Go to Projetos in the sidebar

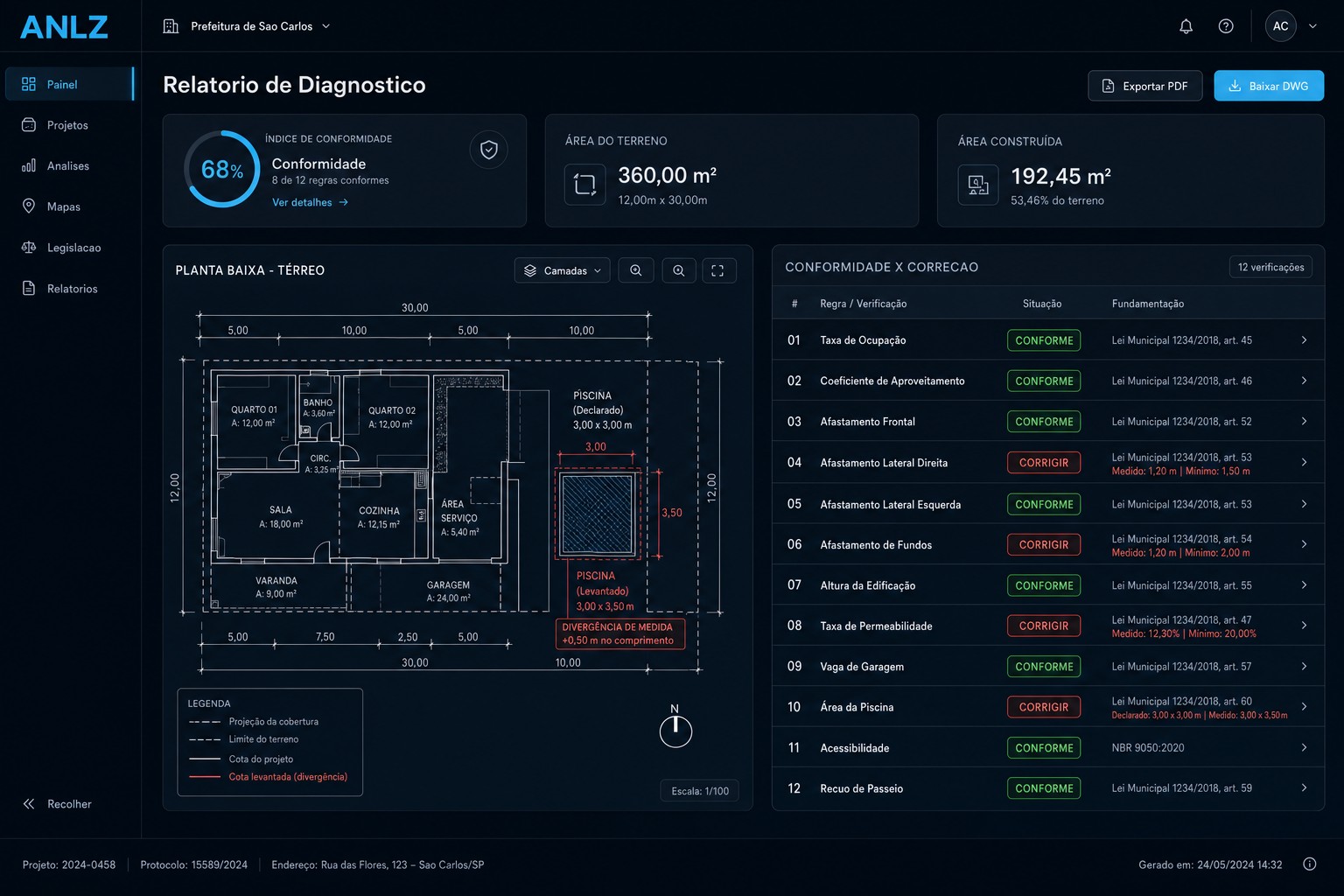68,125
